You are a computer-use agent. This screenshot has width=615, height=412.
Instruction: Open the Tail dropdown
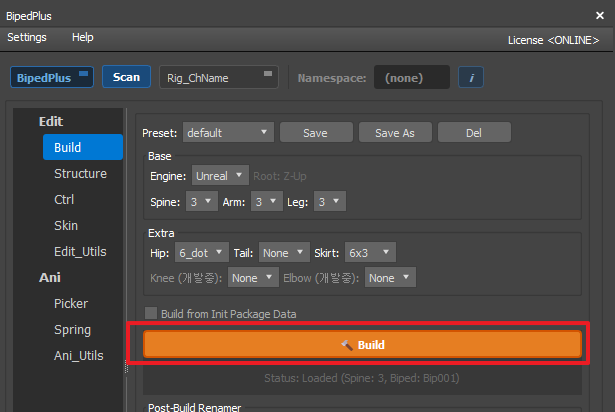click(x=284, y=252)
